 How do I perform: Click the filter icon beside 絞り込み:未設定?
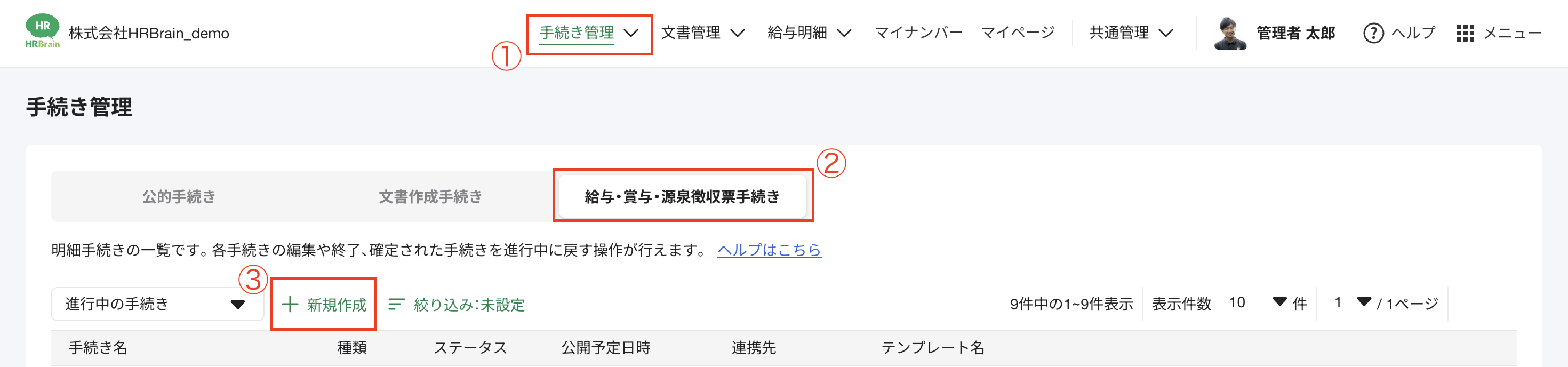[x=396, y=304]
